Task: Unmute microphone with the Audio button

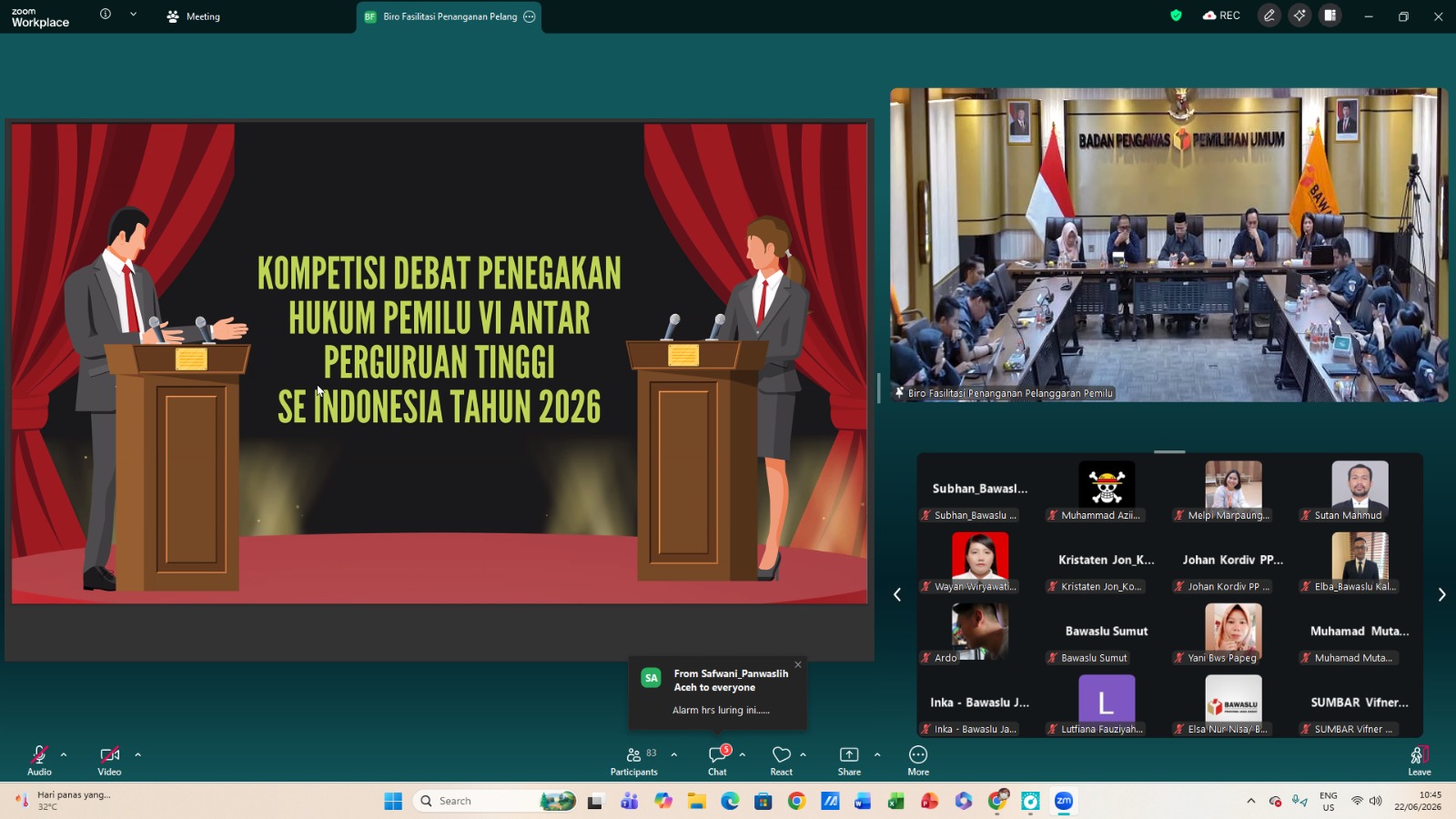Action: (39, 760)
